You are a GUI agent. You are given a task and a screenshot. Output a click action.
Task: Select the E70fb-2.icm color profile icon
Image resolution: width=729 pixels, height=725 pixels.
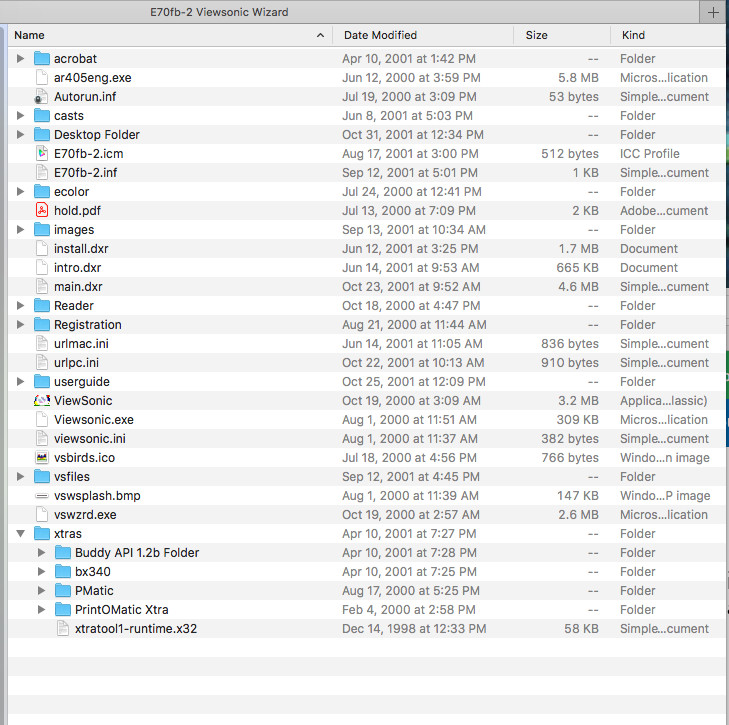coord(42,153)
